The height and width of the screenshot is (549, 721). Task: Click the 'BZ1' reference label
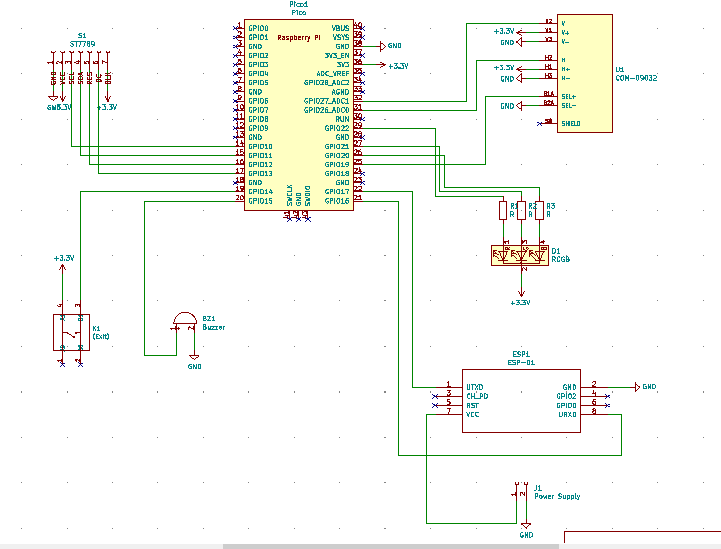(x=209, y=318)
